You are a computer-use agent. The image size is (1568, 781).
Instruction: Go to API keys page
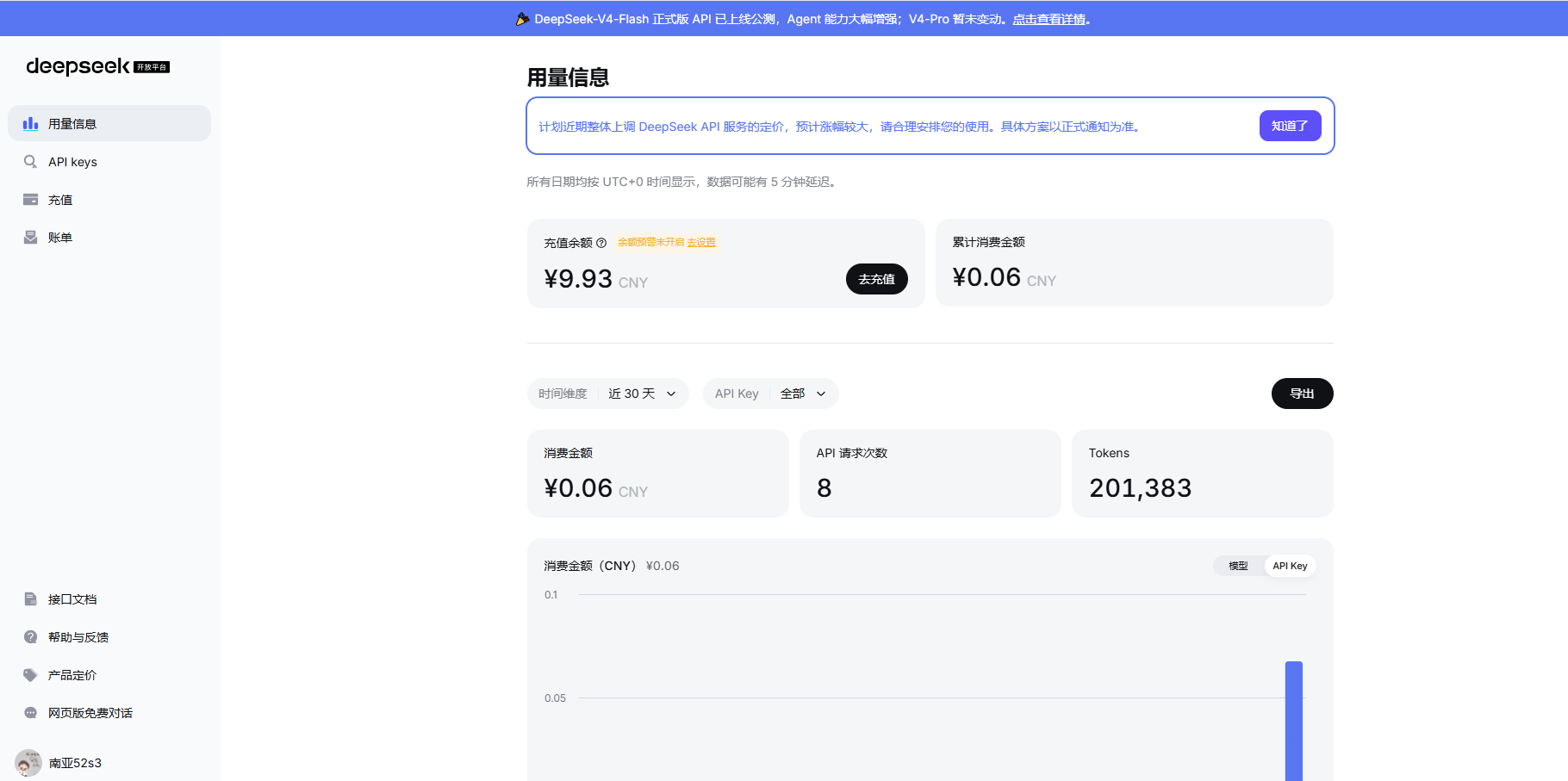pyautogui.click(x=109, y=162)
